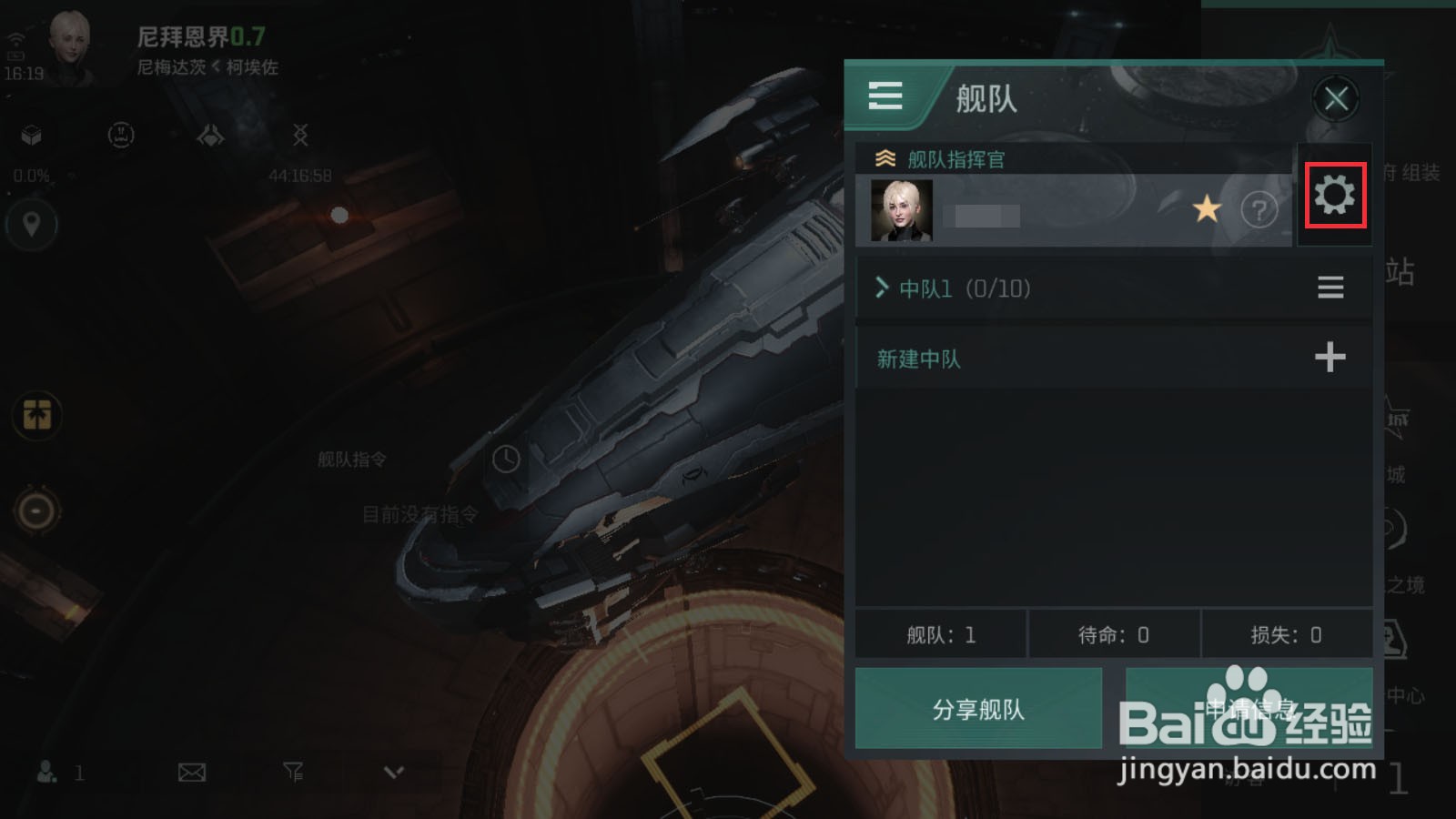Click the map location pin icon

point(31,224)
